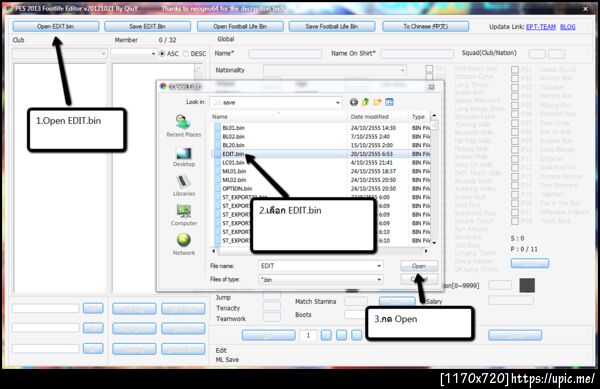The height and width of the screenshot is (389, 600).
Task: Open Desktop location in dialog sidebar
Action: [184, 157]
